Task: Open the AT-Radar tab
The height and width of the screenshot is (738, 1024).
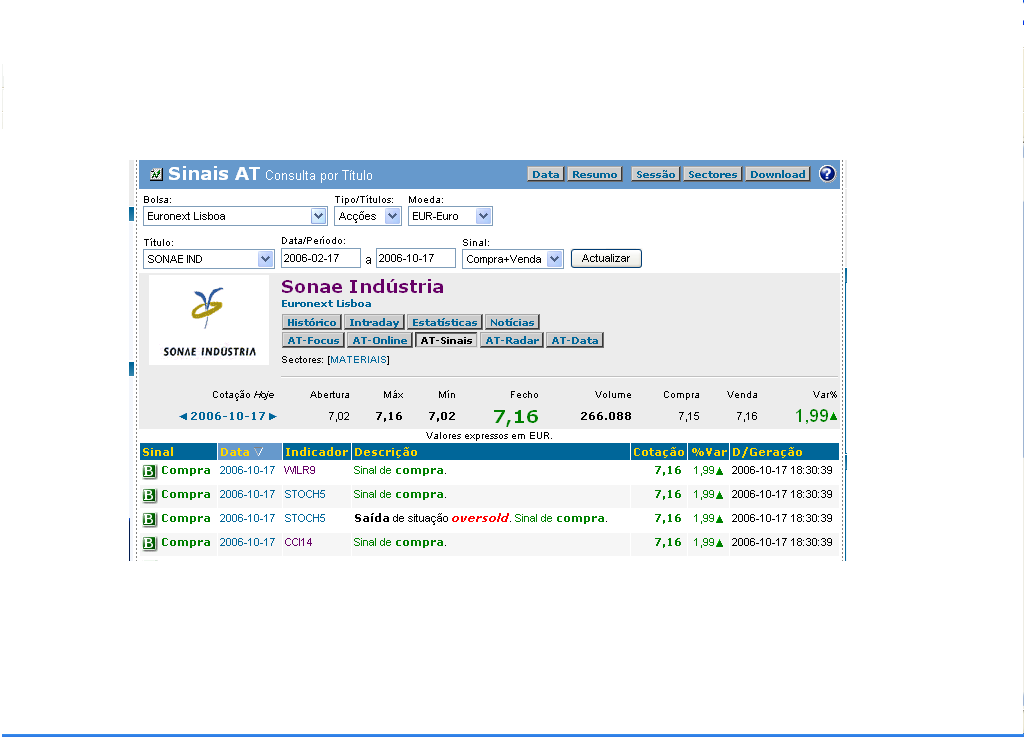Action: coord(512,340)
